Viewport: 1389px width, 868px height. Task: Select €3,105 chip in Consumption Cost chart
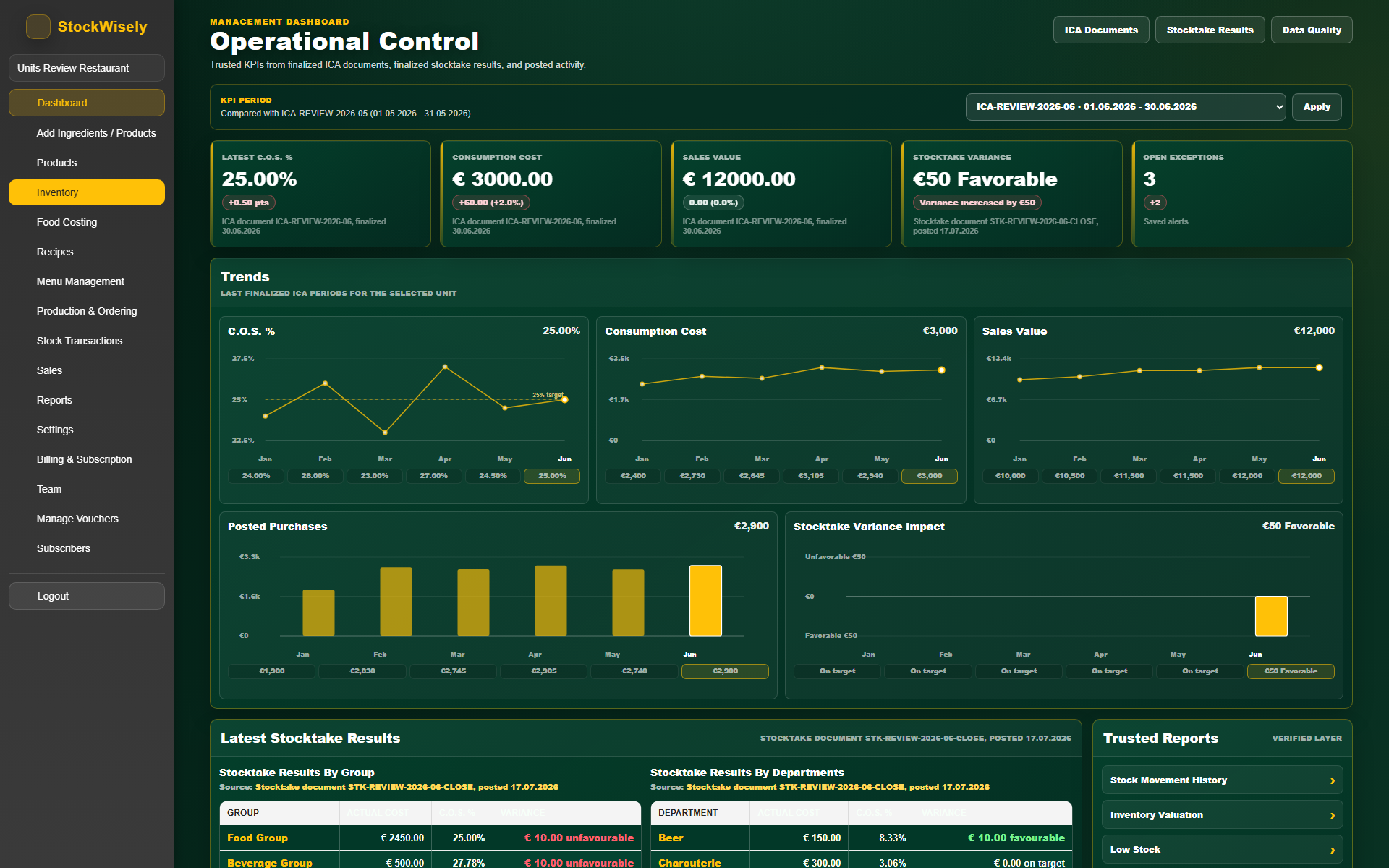click(811, 476)
